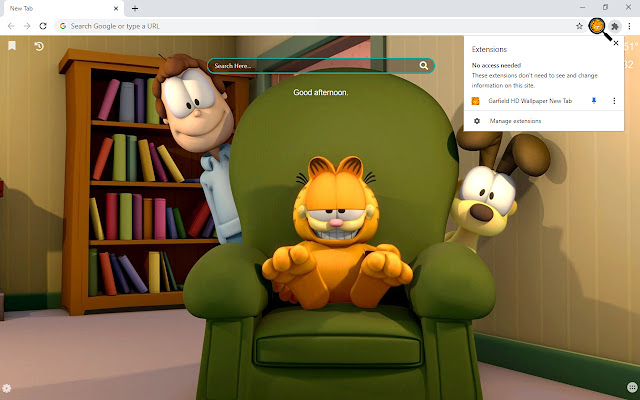
Task: Click Garfield HD Wallpaper New Tab entry
Action: [530, 101]
